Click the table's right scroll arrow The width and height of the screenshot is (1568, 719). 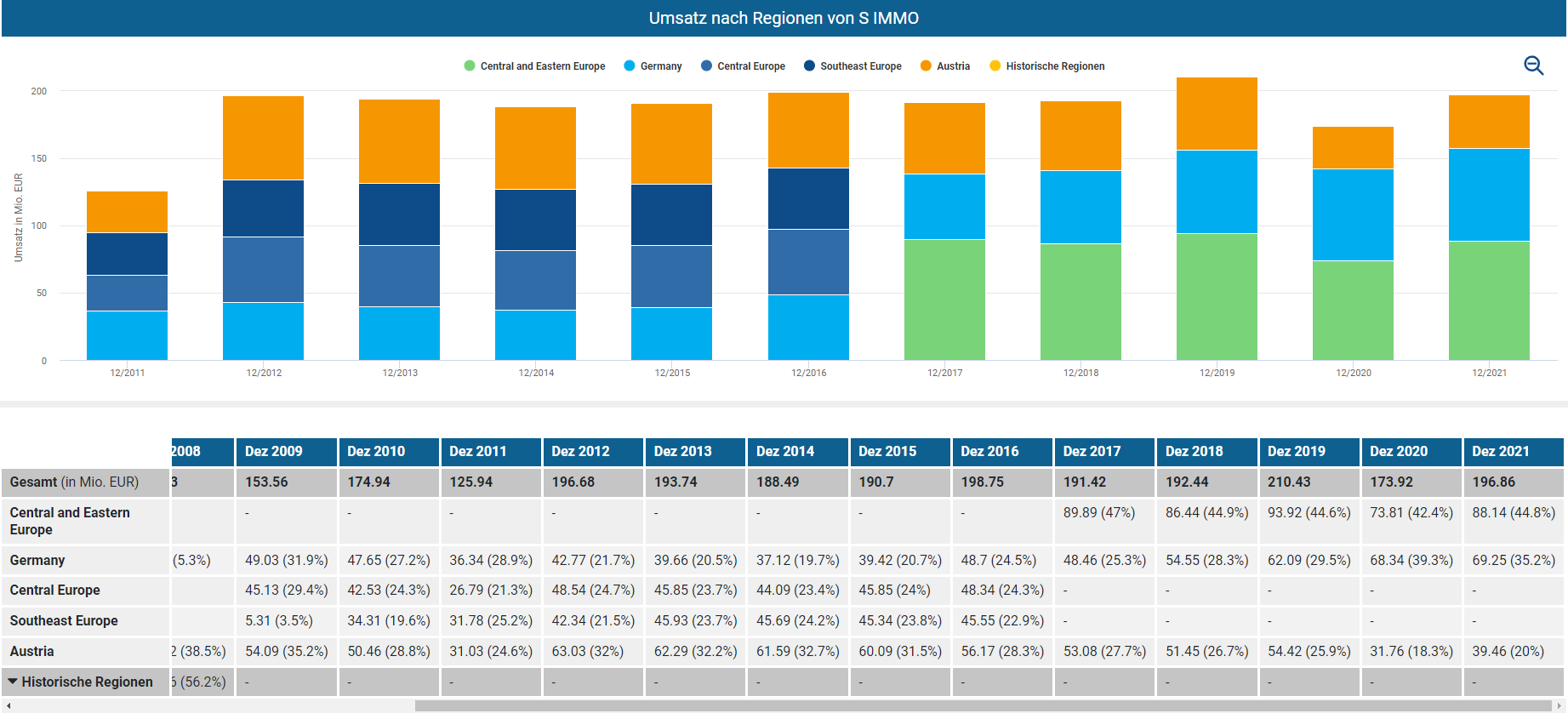(1559, 706)
